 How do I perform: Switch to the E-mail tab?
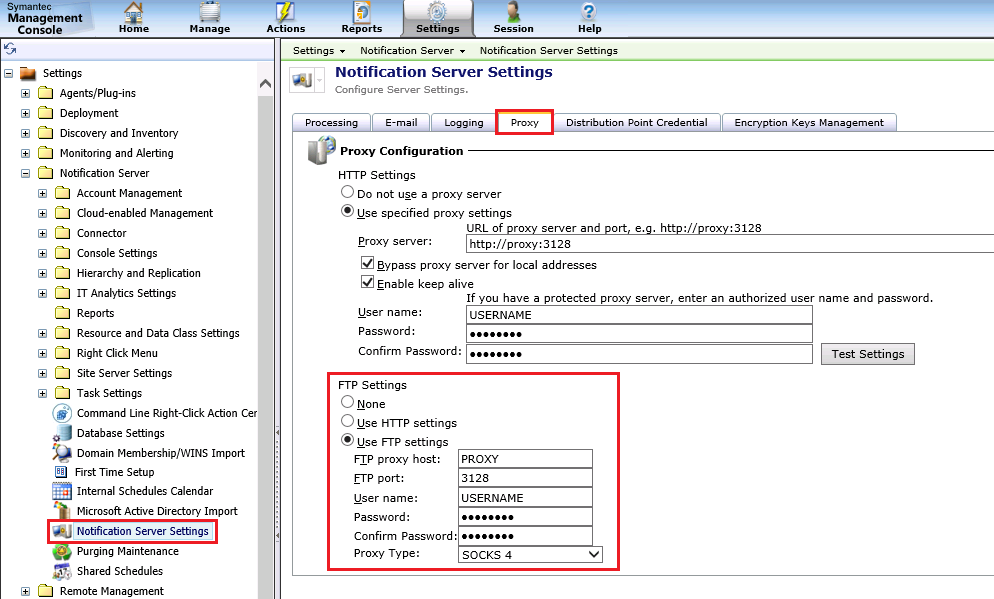click(401, 122)
